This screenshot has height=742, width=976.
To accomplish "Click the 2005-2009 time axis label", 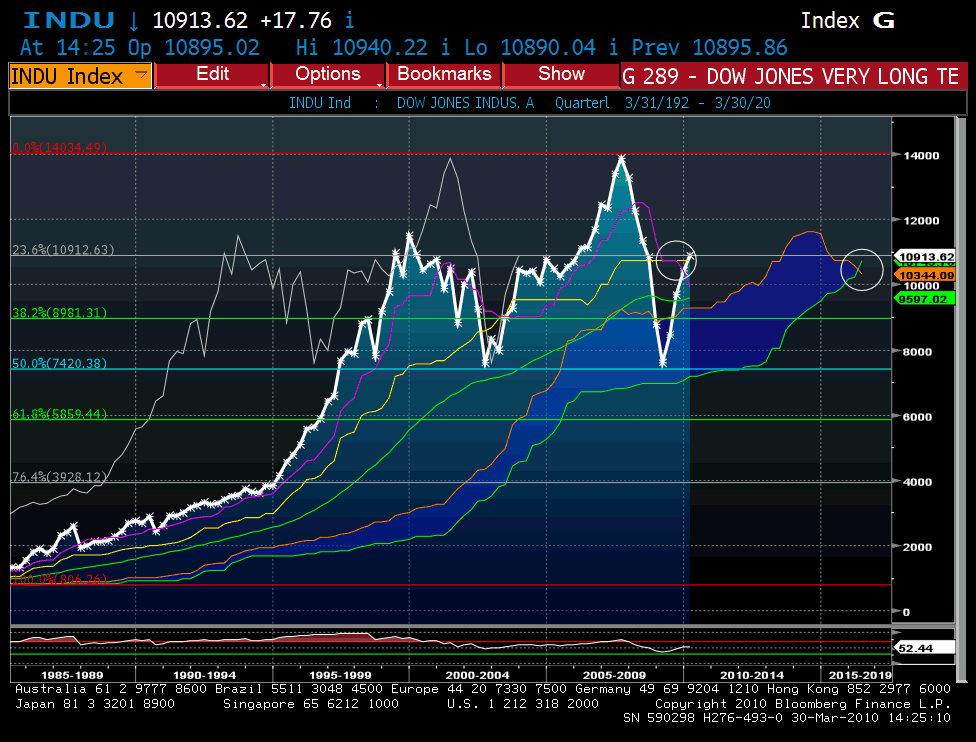I will coord(614,675).
